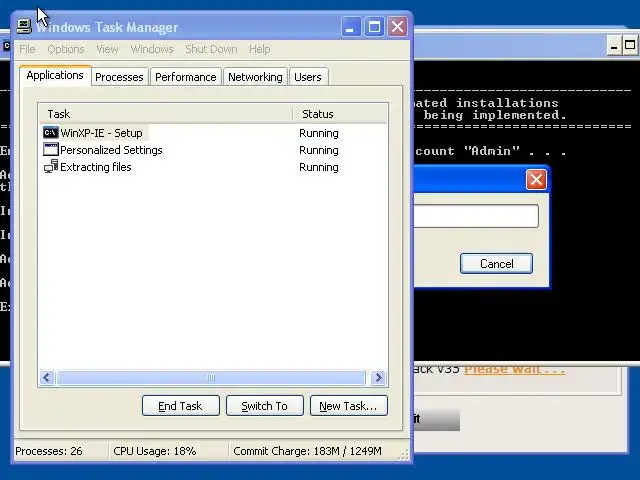Image resolution: width=640 pixels, height=480 pixels.
Task: Open the Shut Down menu
Action: [x=211, y=49]
